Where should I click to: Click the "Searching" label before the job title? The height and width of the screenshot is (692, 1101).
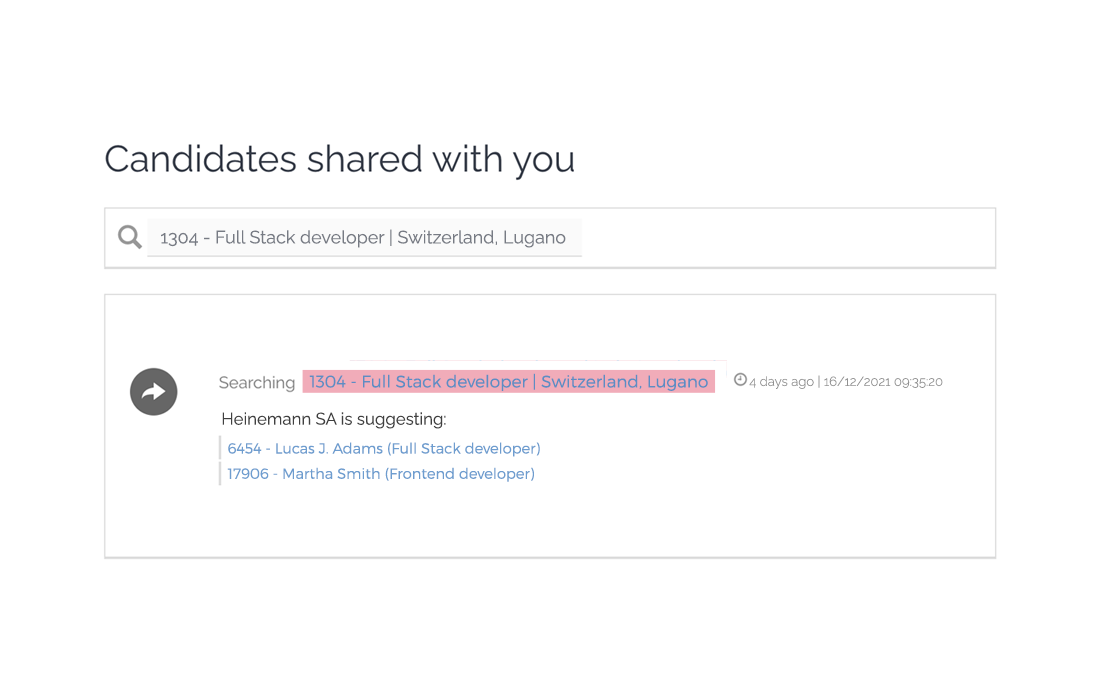point(257,383)
